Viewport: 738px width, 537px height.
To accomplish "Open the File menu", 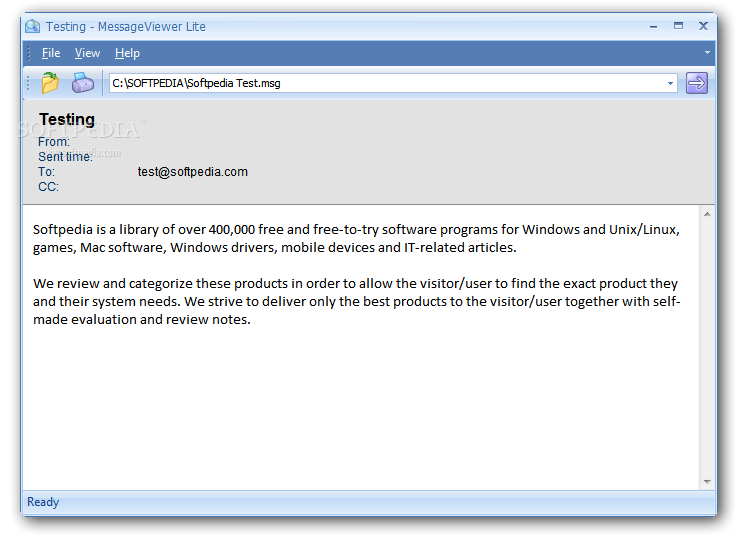I will coord(51,53).
